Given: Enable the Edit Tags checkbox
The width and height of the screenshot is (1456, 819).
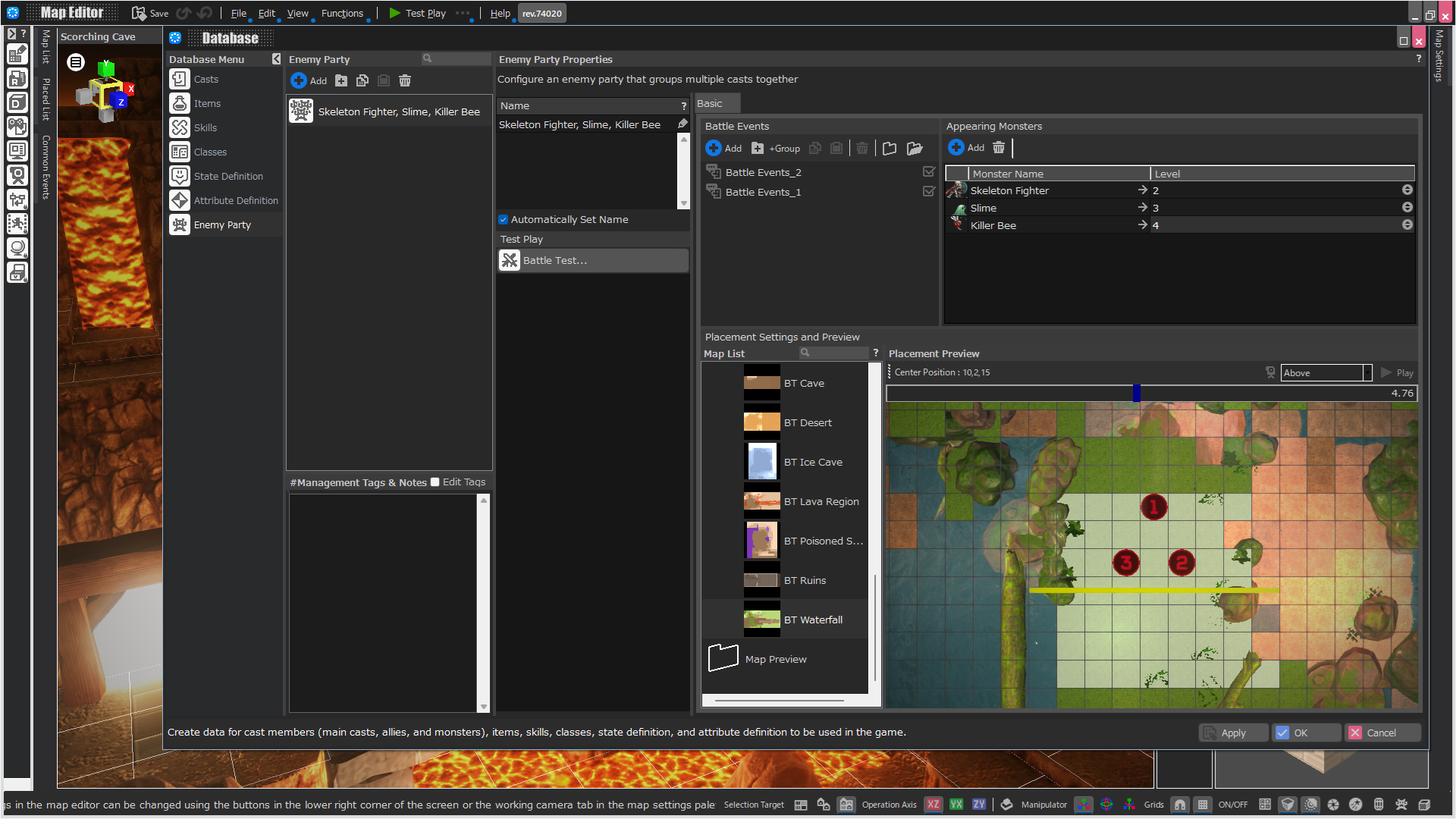Looking at the screenshot, I should 435,482.
